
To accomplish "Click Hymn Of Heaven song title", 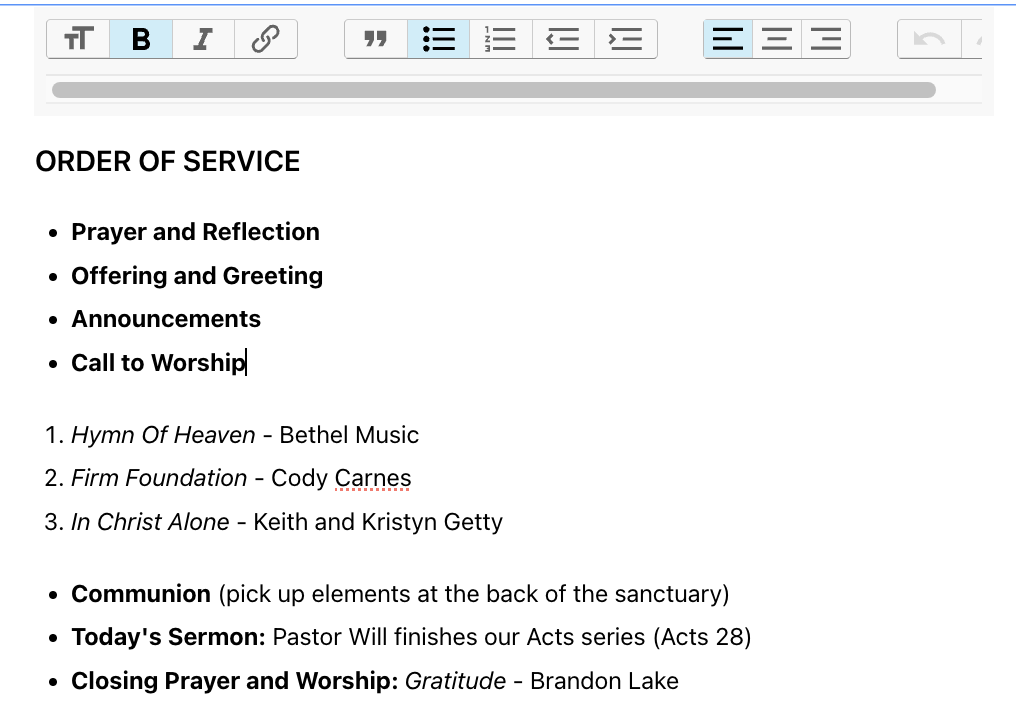I will [163, 435].
